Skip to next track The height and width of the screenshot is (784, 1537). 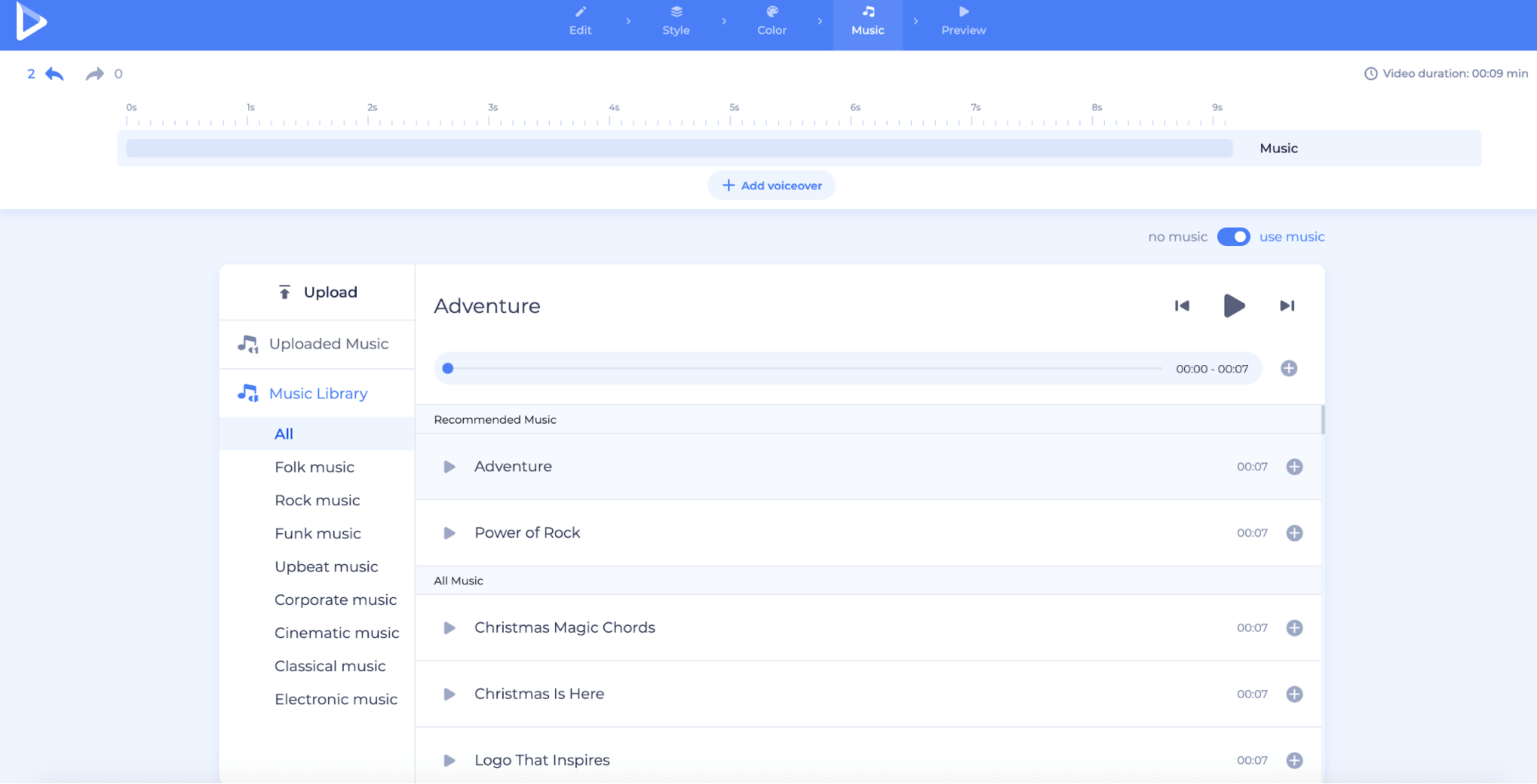1286,306
